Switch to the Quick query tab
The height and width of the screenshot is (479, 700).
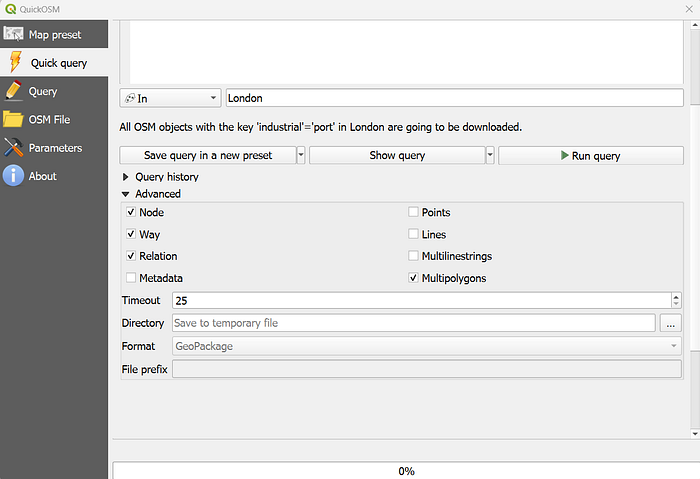(54, 63)
